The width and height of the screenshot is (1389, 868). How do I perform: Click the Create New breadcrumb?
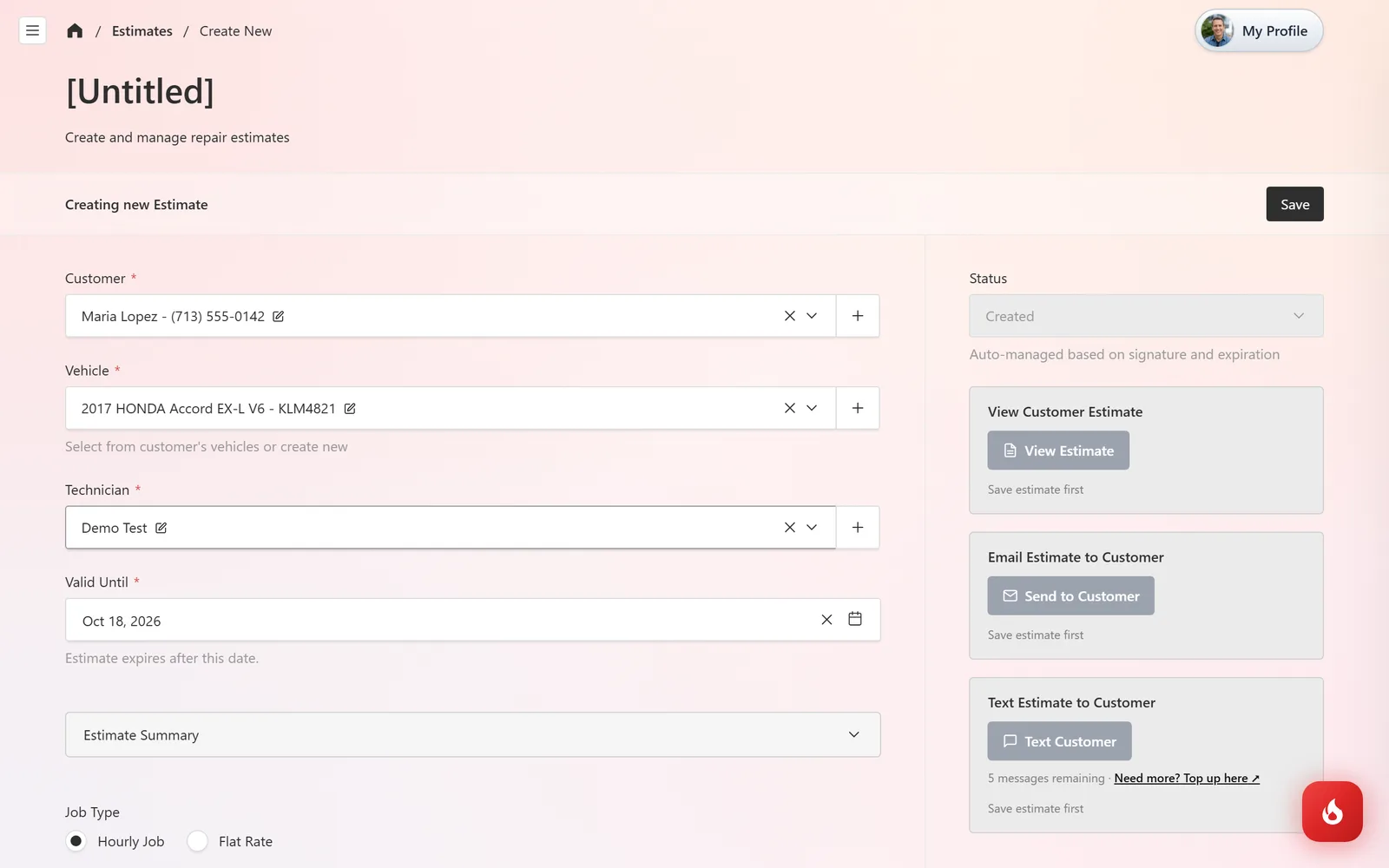coord(235,31)
